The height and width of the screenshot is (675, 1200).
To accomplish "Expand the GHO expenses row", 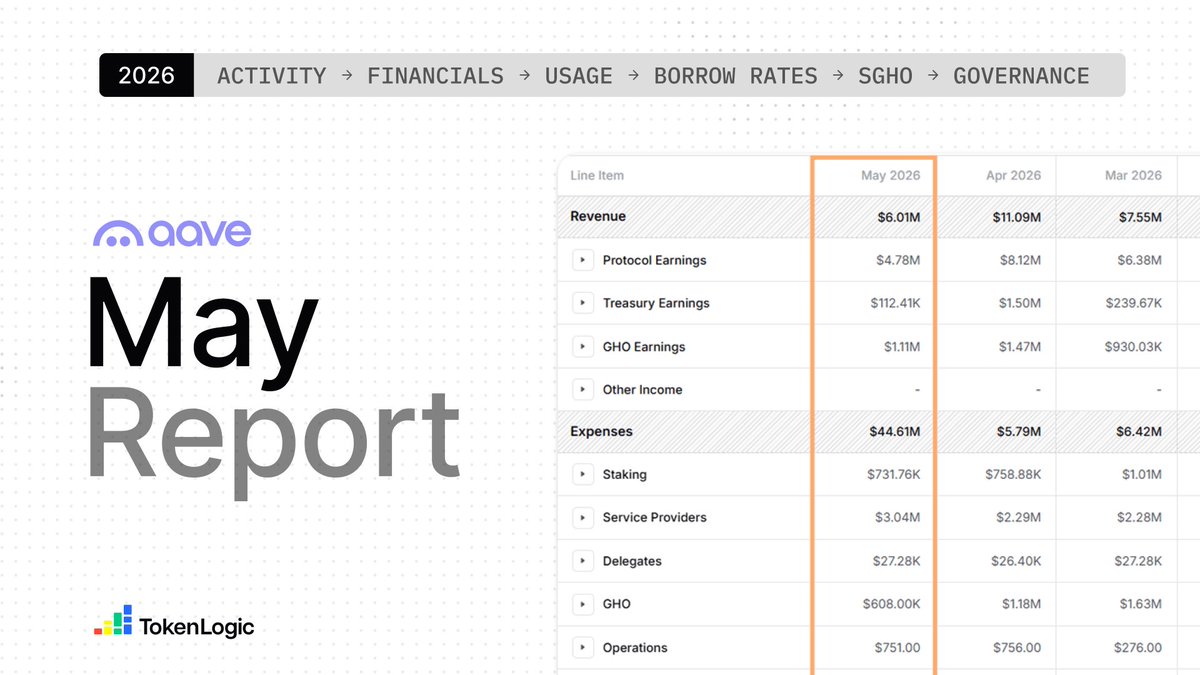I will pos(582,604).
